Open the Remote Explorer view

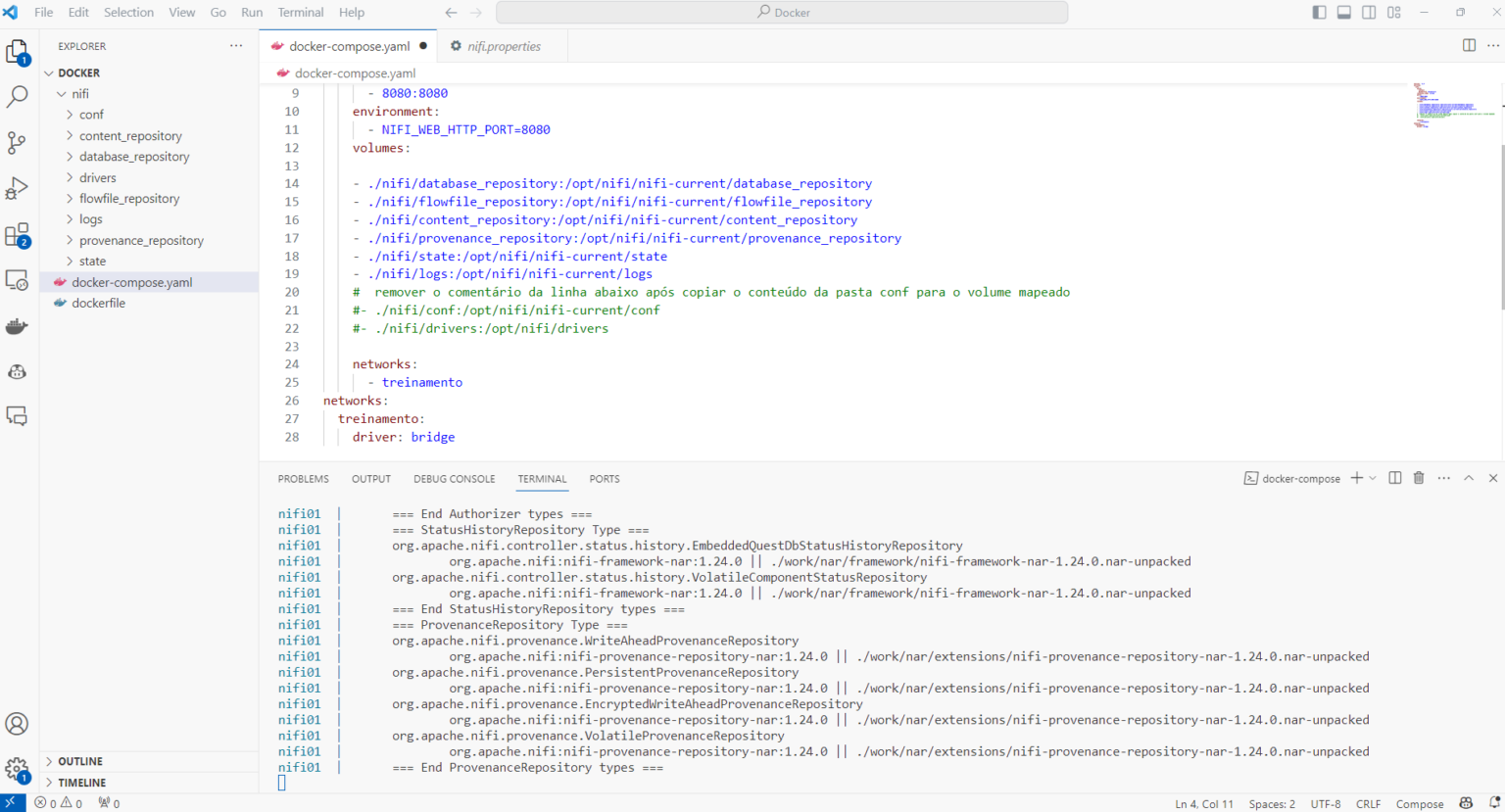coord(17,280)
